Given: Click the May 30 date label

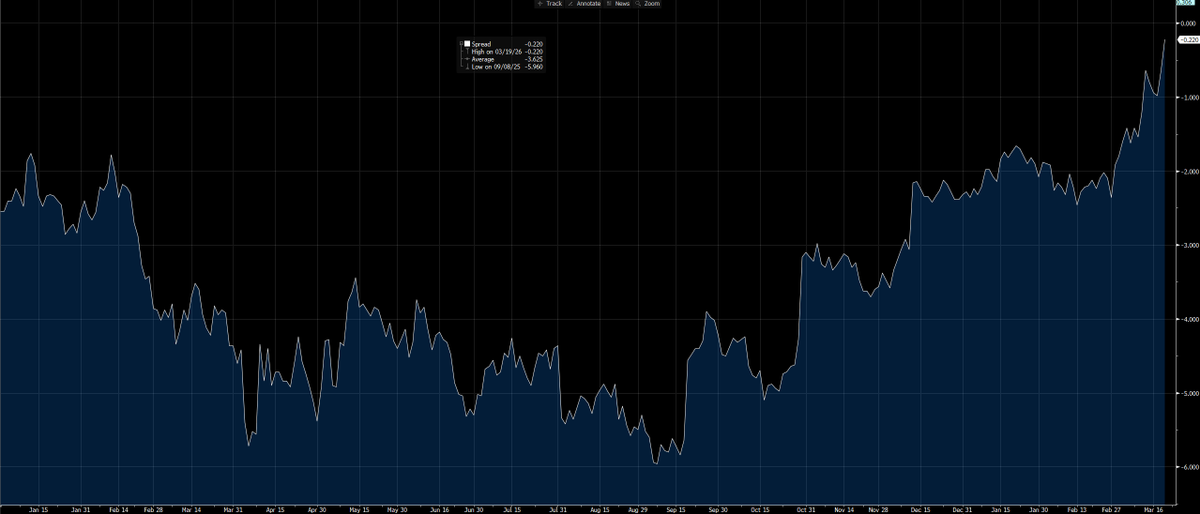Looking at the screenshot, I should point(396,509).
